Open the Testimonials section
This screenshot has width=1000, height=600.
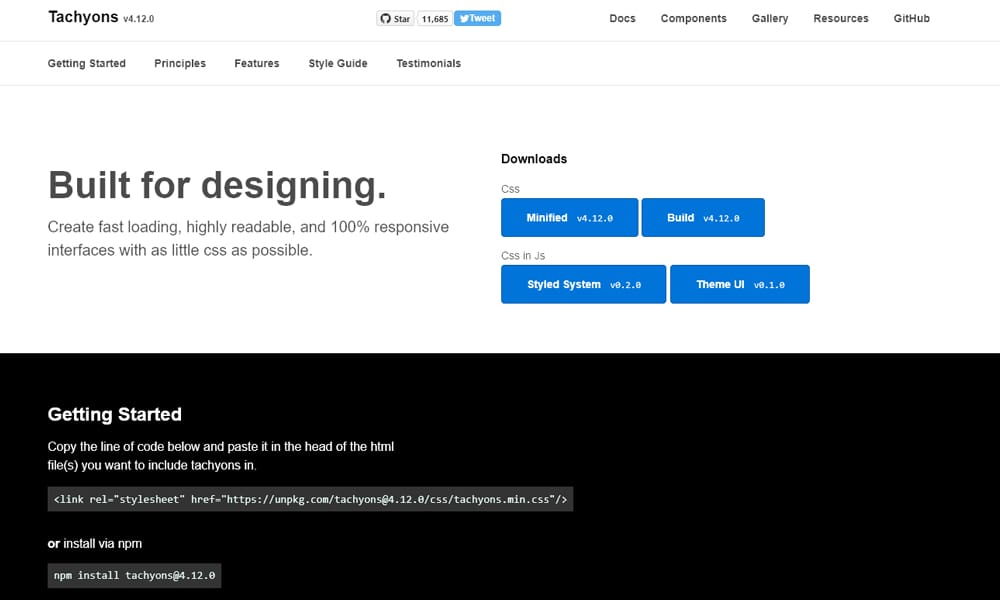coord(428,63)
